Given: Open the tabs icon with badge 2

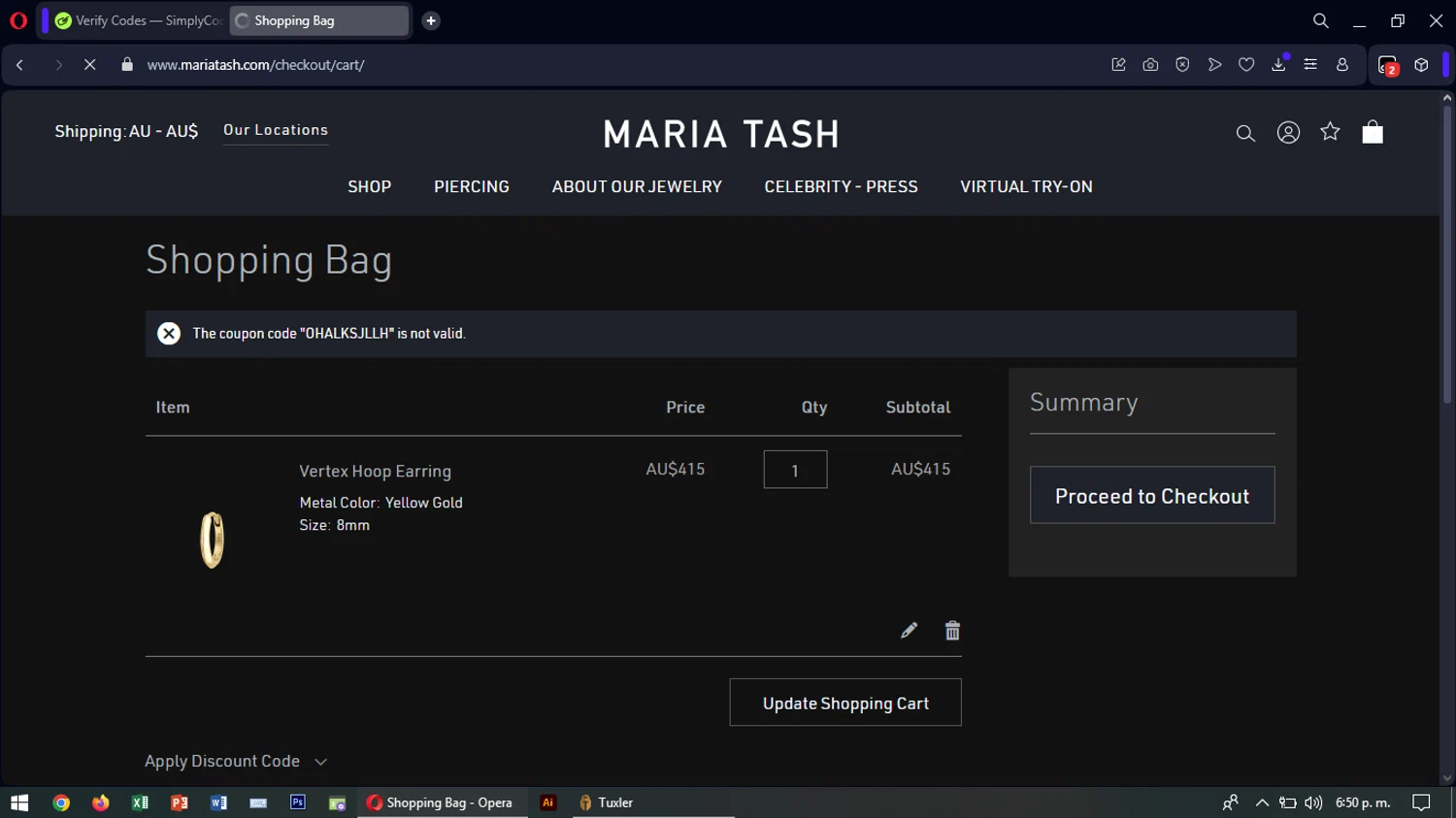Looking at the screenshot, I should coord(1388,66).
